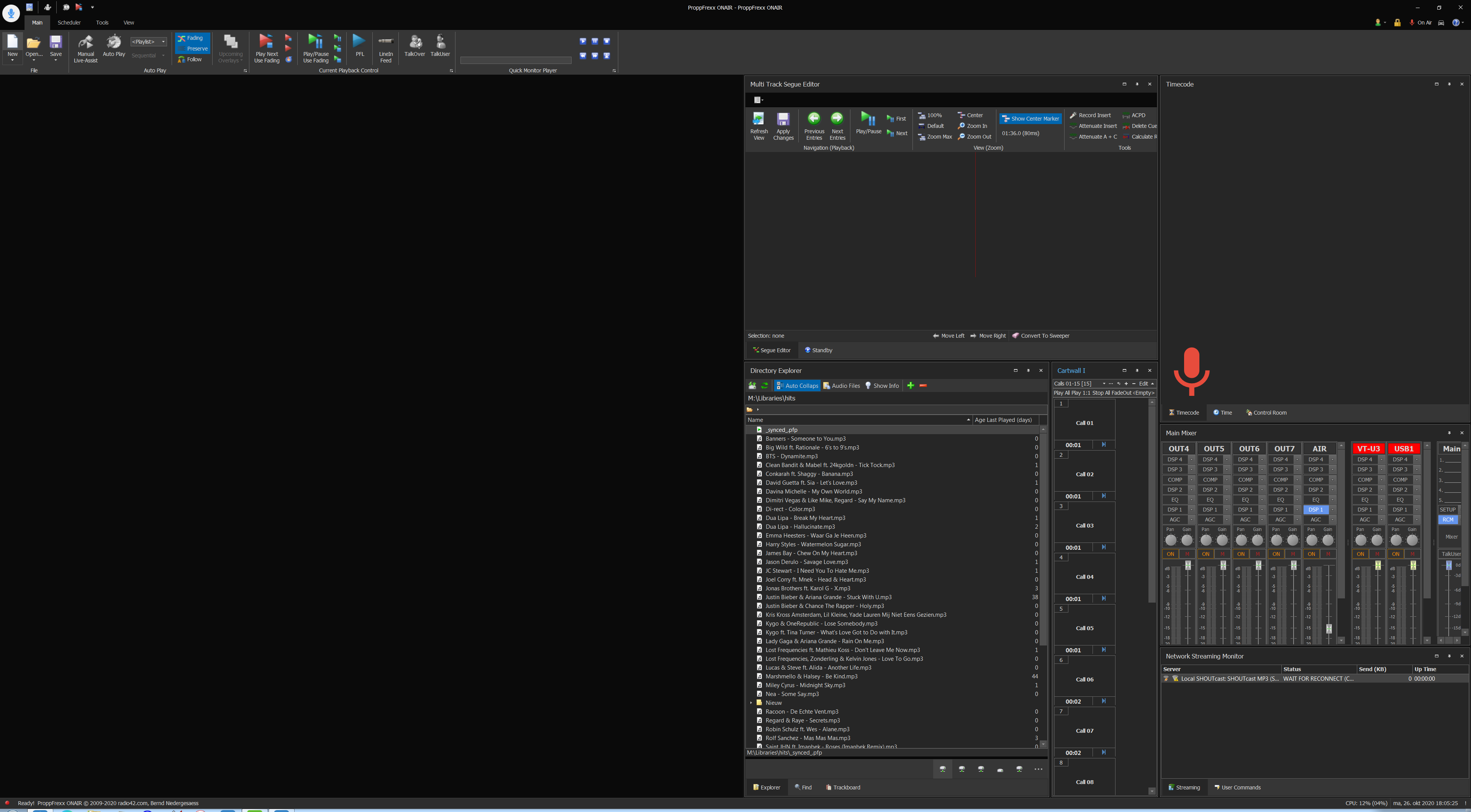
Task: Click Play/Pause Use Fading
Action: point(316,49)
